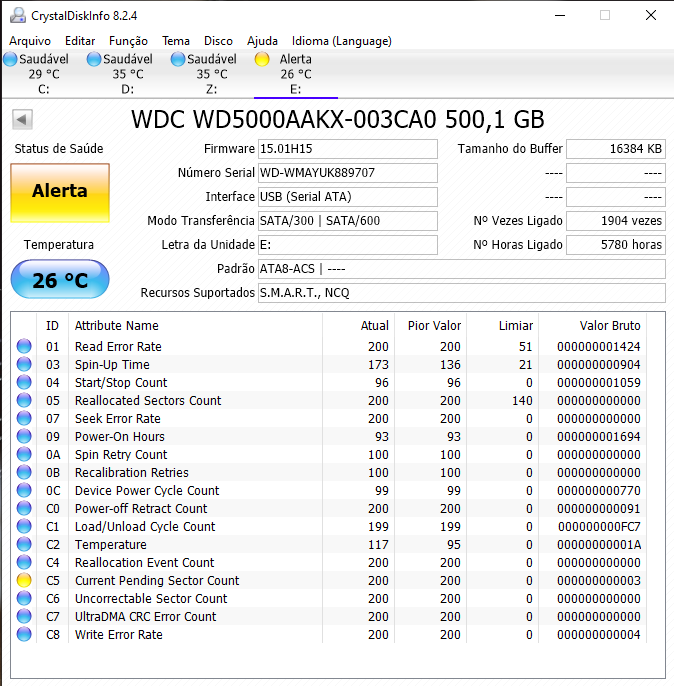This screenshot has width=674, height=686.
Task: Click the Letra da Unidade field E:
Action: (348, 245)
